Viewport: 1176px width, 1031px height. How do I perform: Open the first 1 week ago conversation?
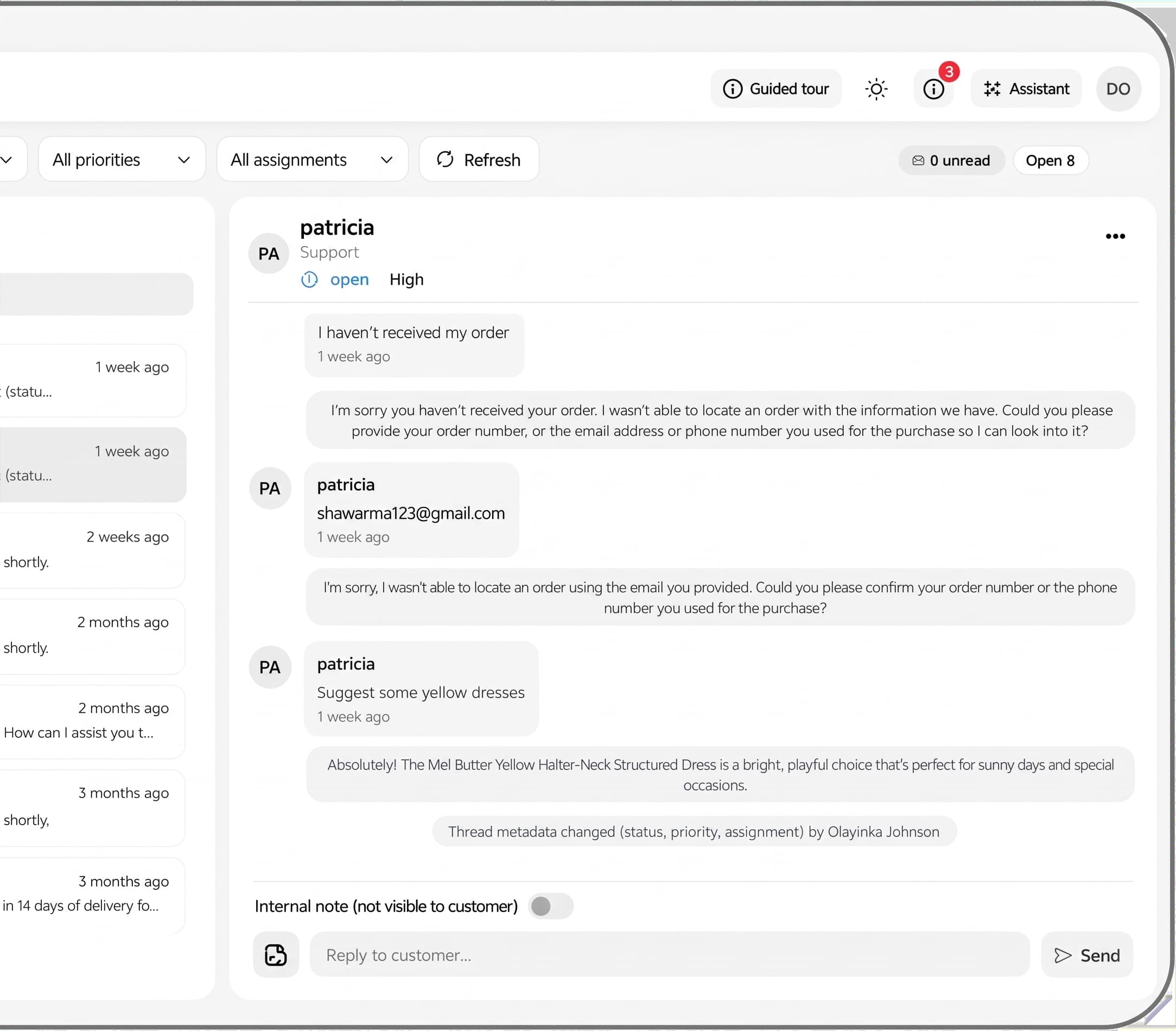click(x=92, y=381)
